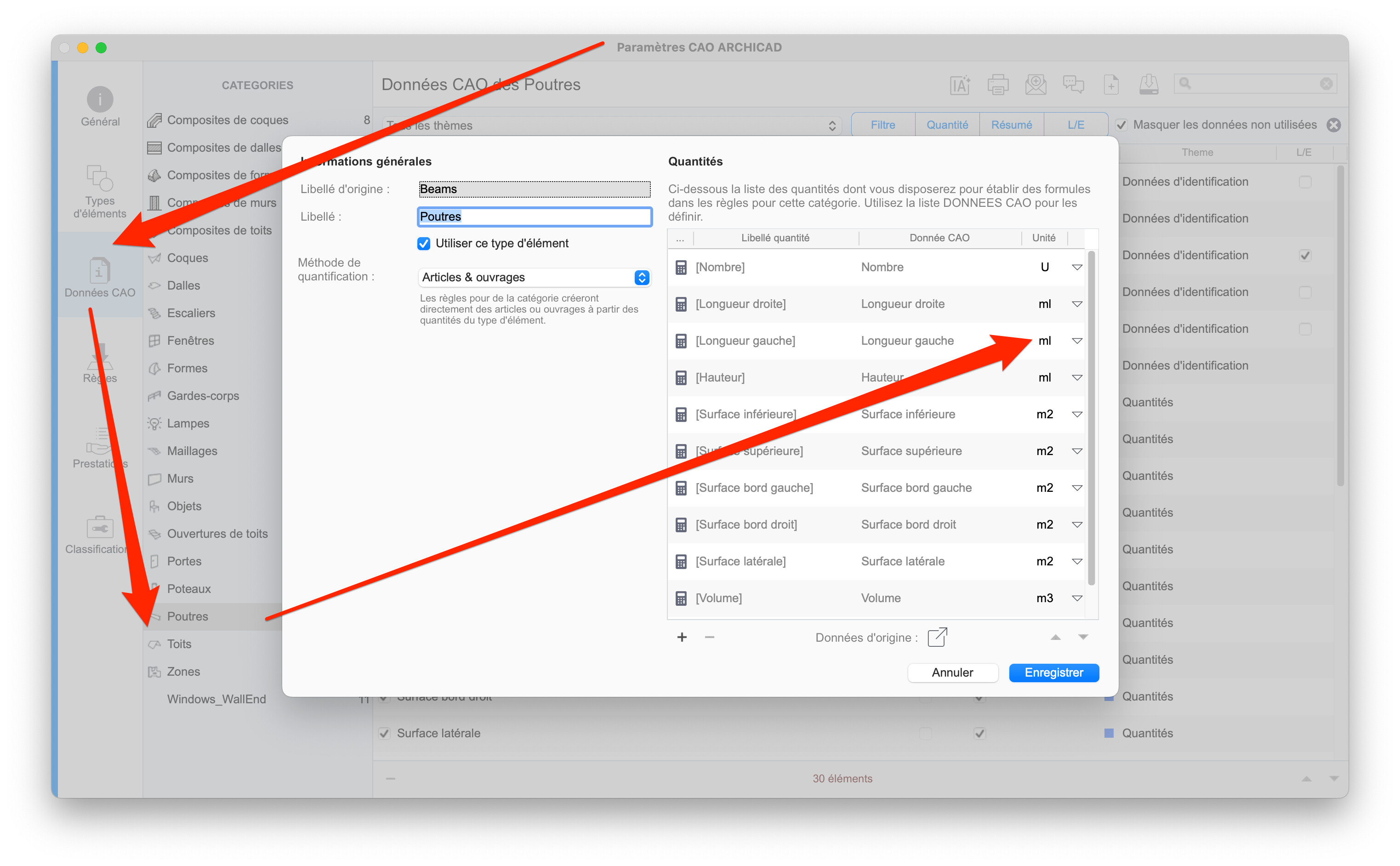The image size is (1400, 866).
Task: Toggle the Surface latérale row checkbox
Action: click(384, 733)
